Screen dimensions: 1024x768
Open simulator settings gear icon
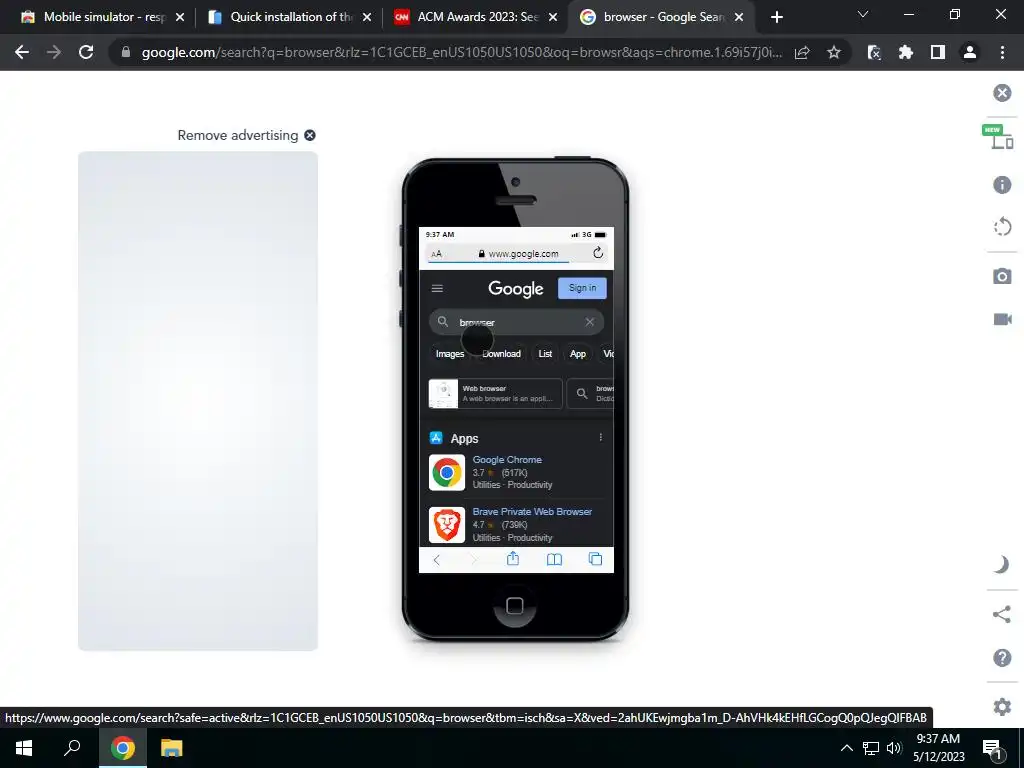[x=1002, y=706]
